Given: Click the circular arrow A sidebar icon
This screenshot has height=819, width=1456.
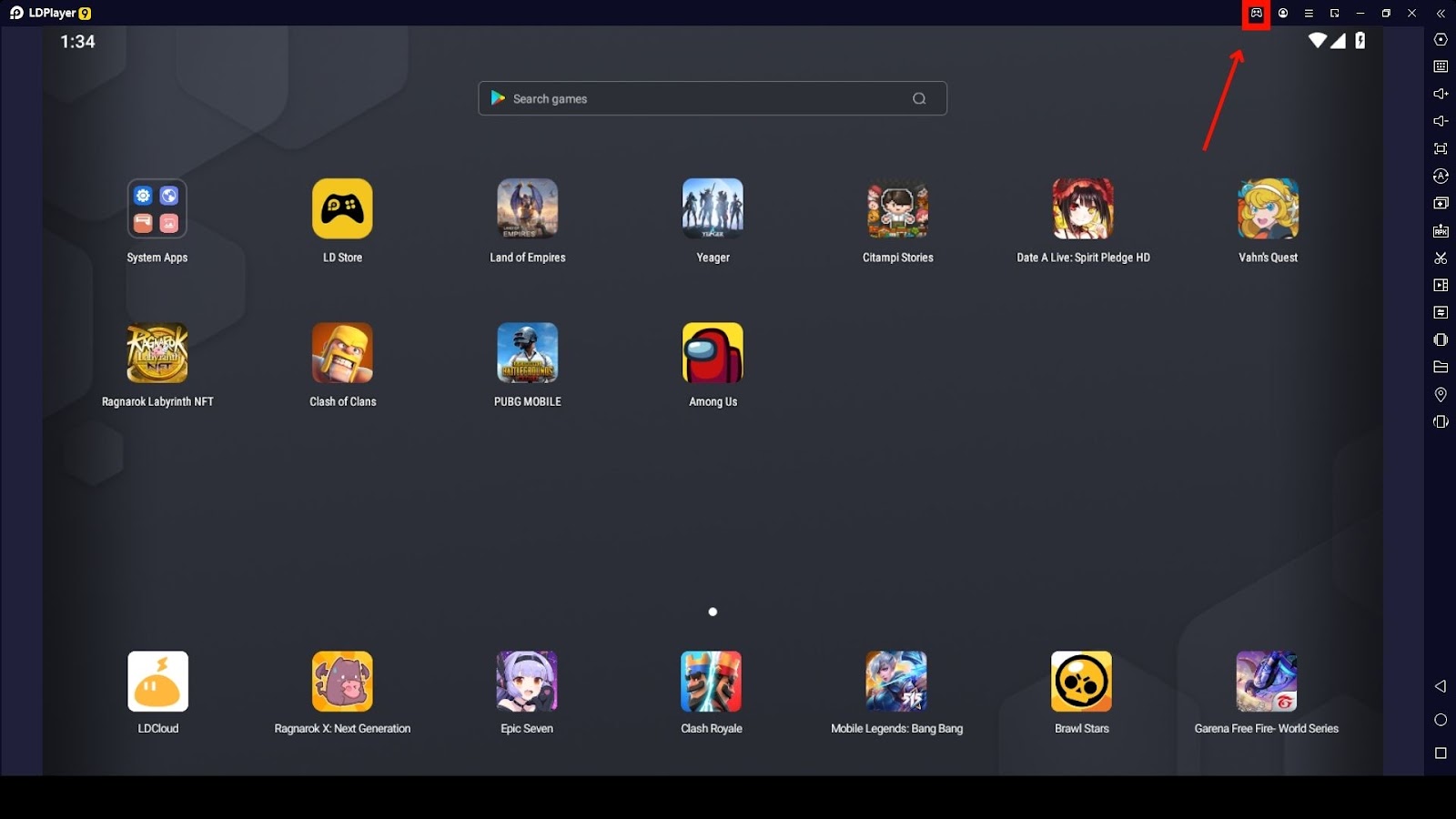Looking at the screenshot, I should pyautogui.click(x=1441, y=176).
